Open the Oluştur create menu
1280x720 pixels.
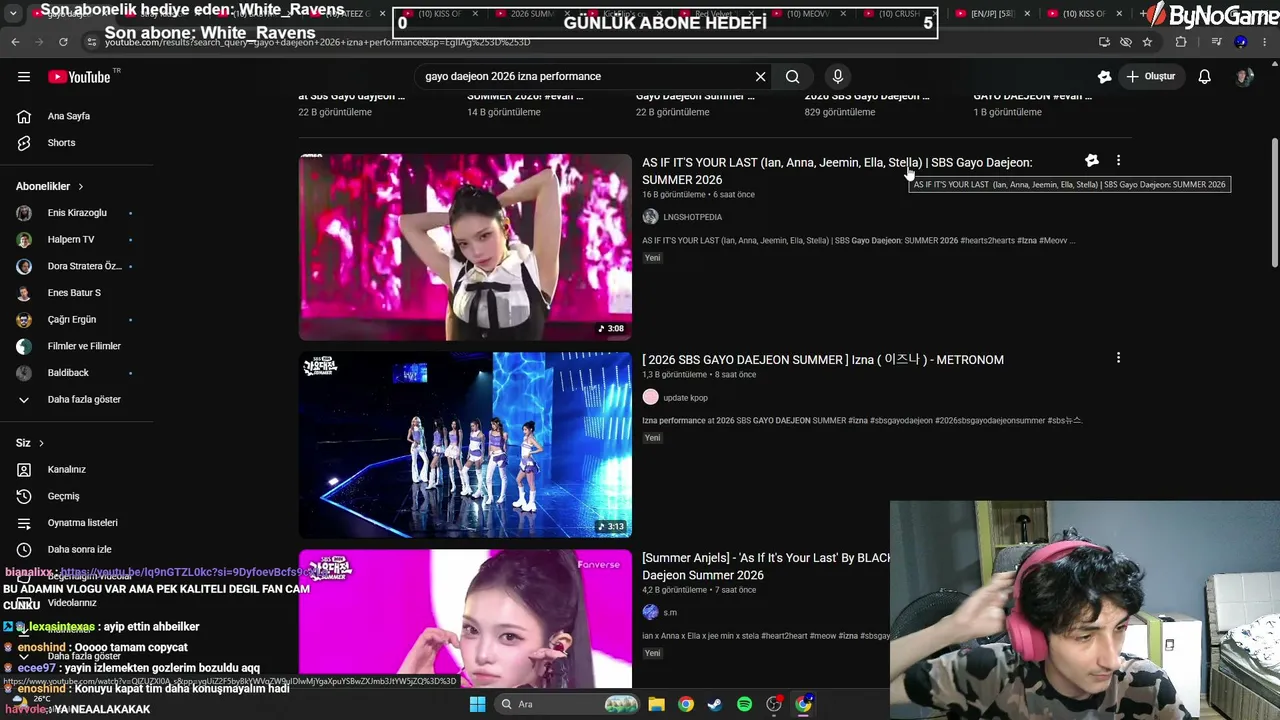pos(1150,76)
